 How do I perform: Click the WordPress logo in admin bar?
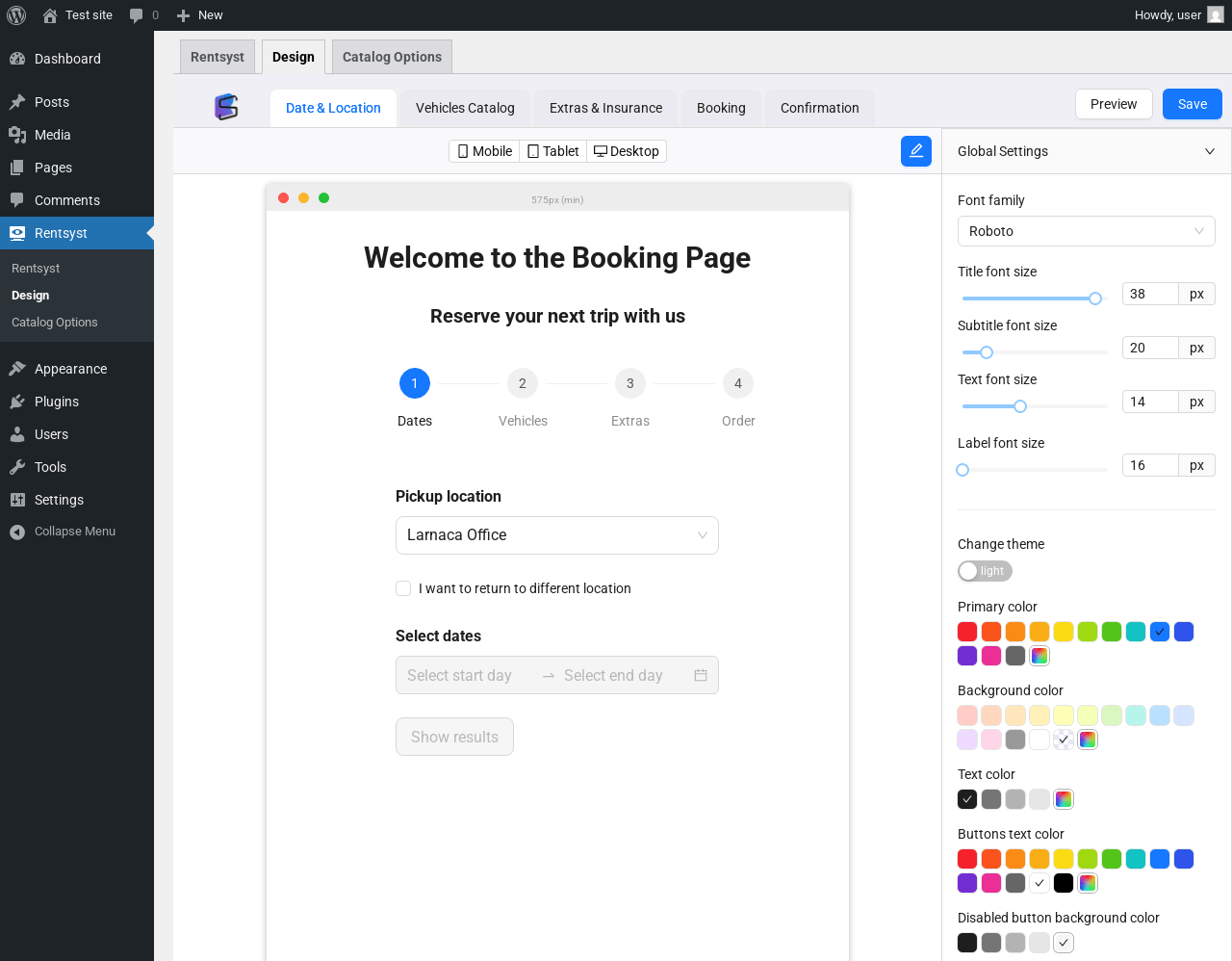[x=16, y=15]
